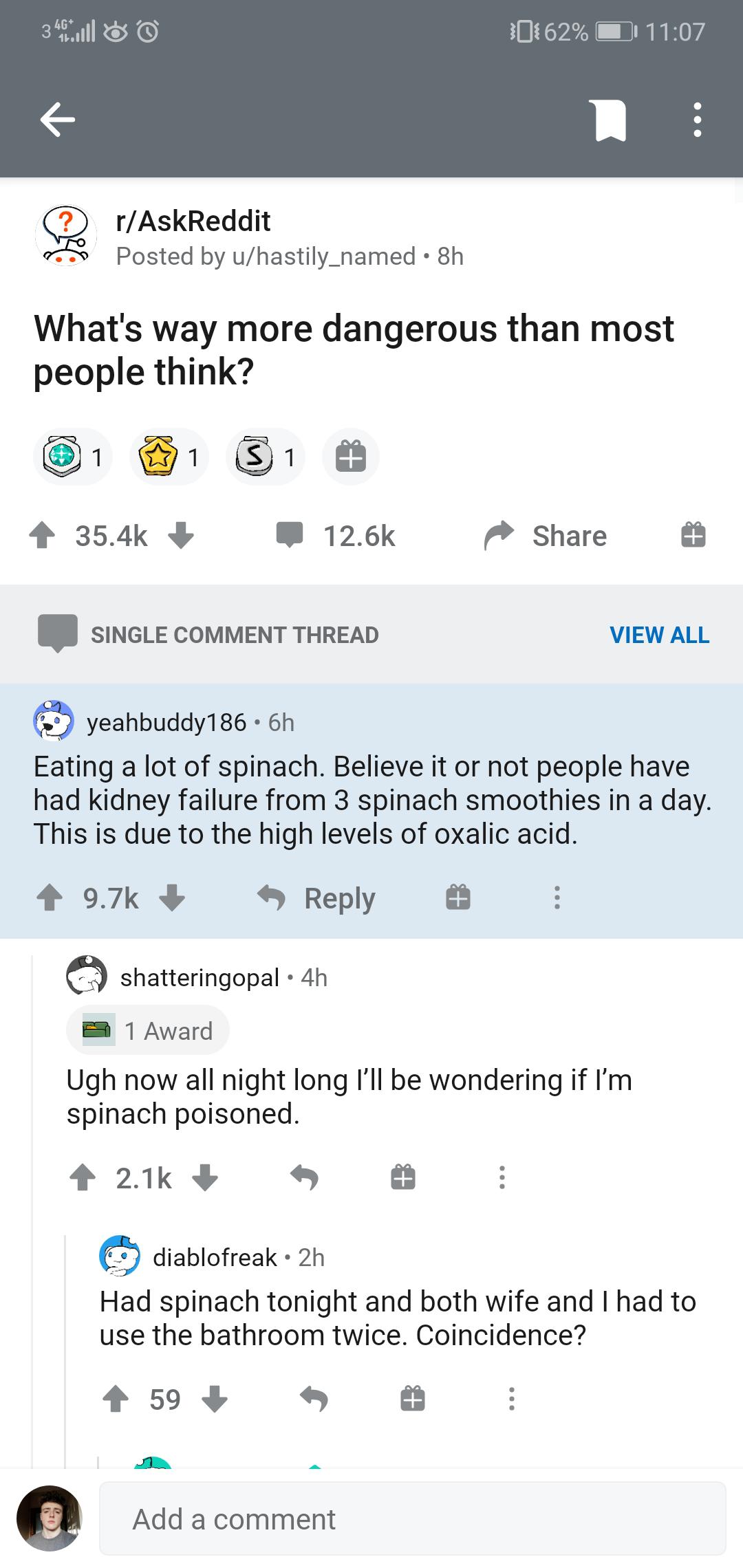Add an award with the gift icon beside the award badges
This screenshot has height=1568, width=743.
[x=350, y=457]
